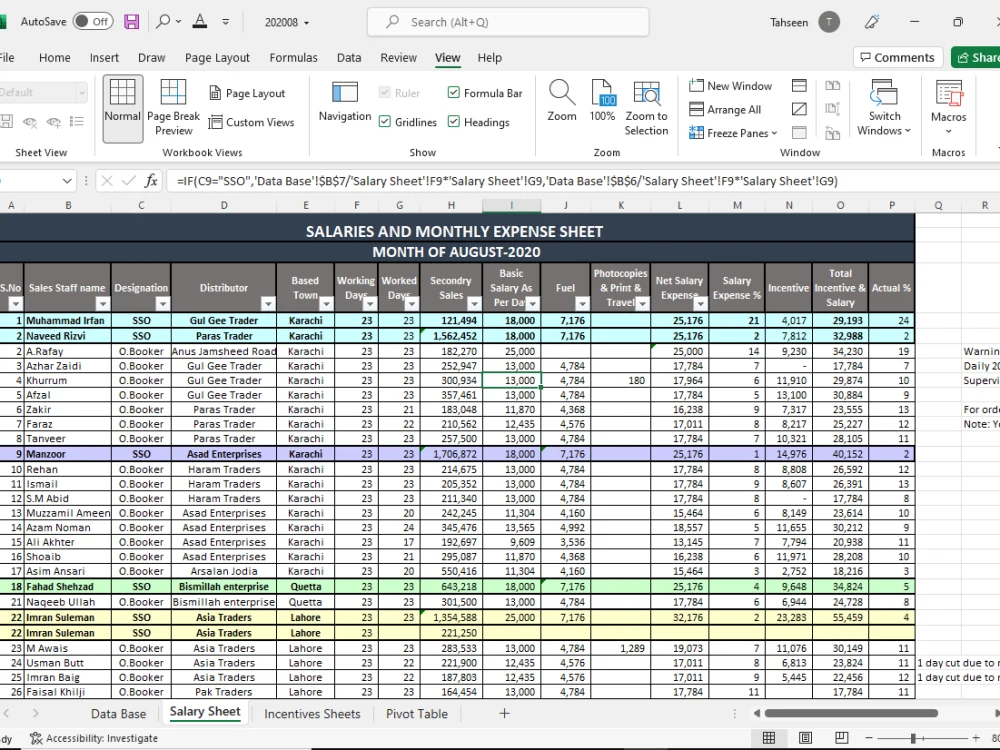Switch to Data Base sheet tab

[119, 714]
